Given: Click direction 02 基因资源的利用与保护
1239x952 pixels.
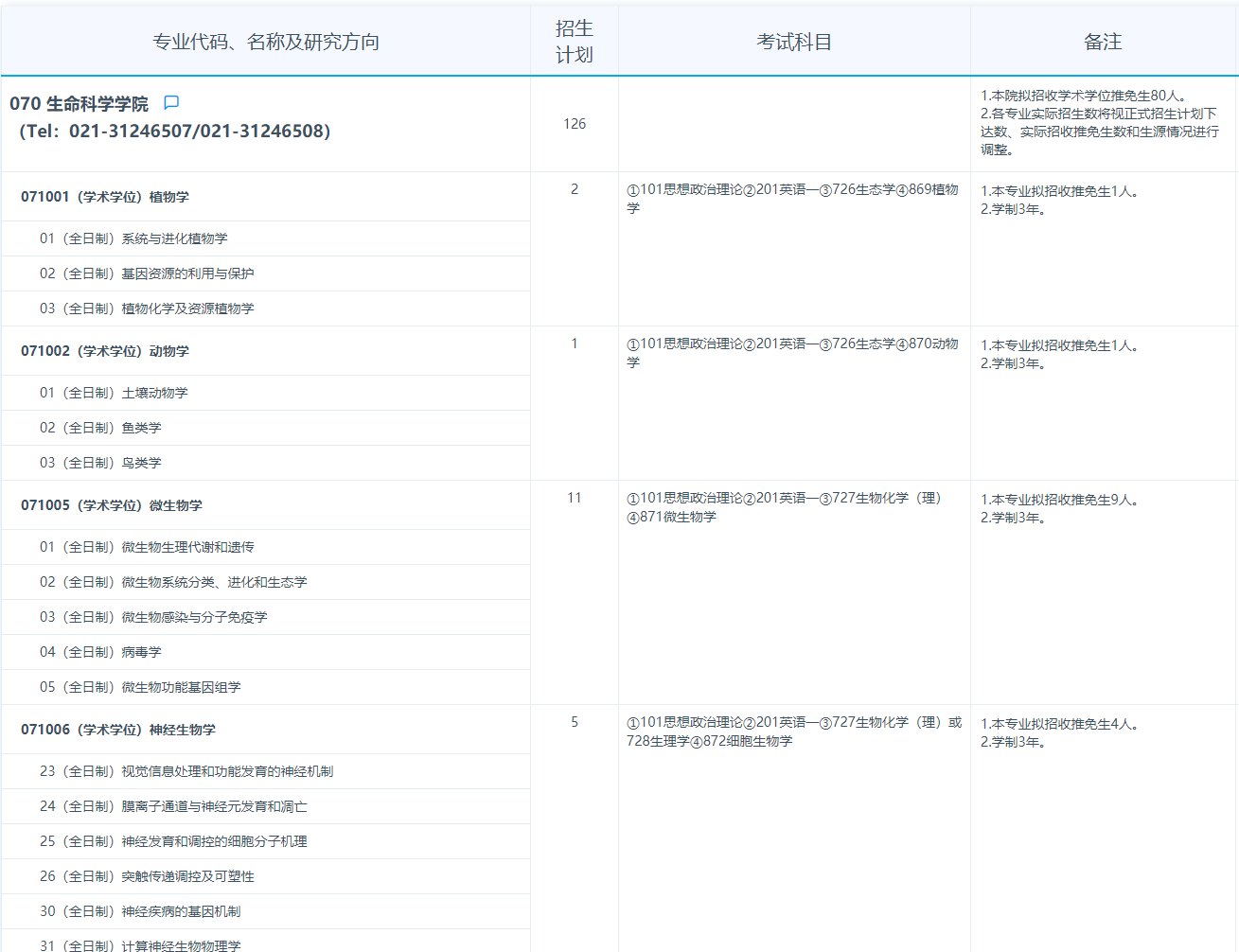Looking at the screenshot, I should tap(147, 273).
